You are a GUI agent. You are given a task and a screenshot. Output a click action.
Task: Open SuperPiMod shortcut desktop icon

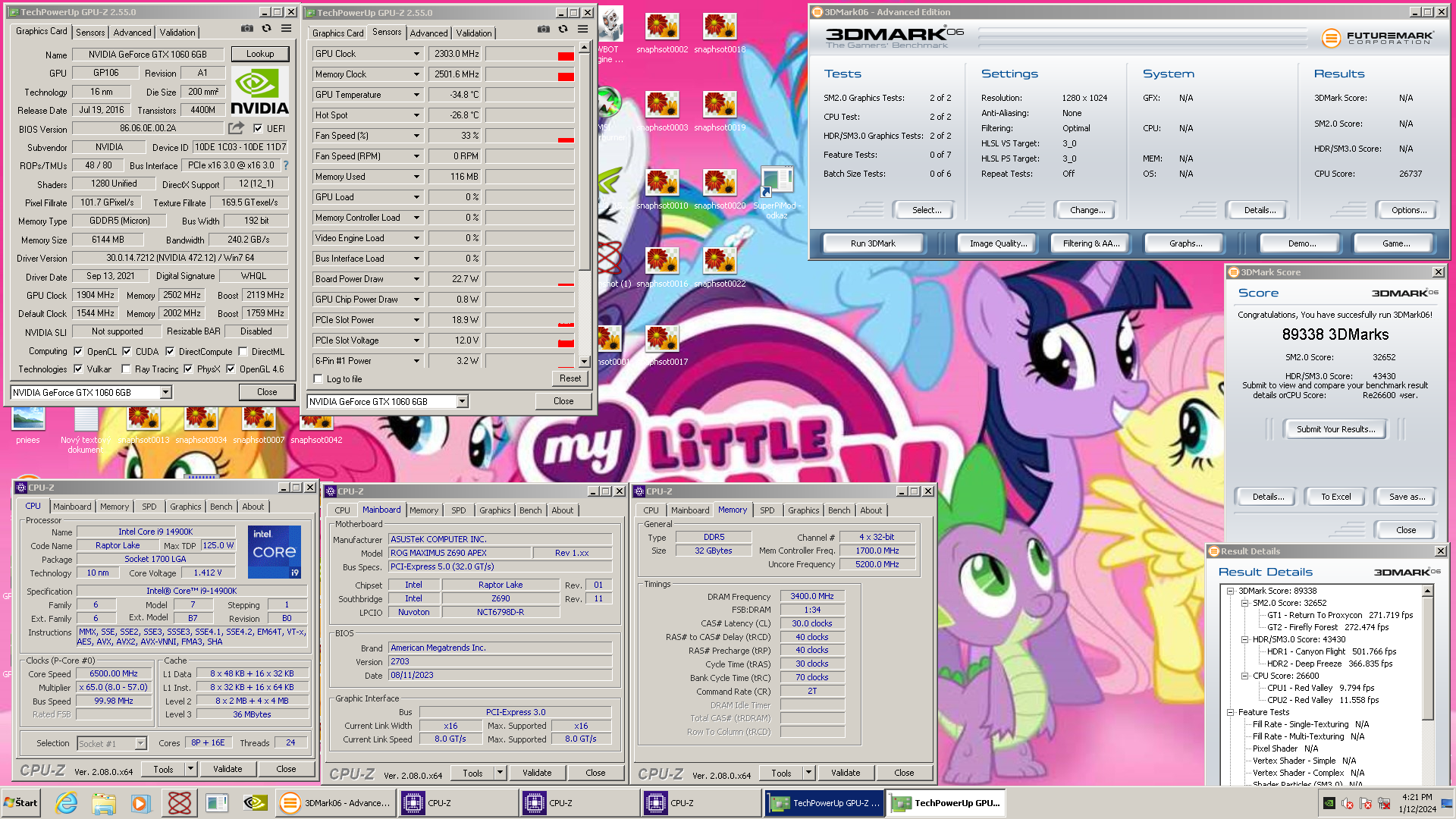coord(777,193)
